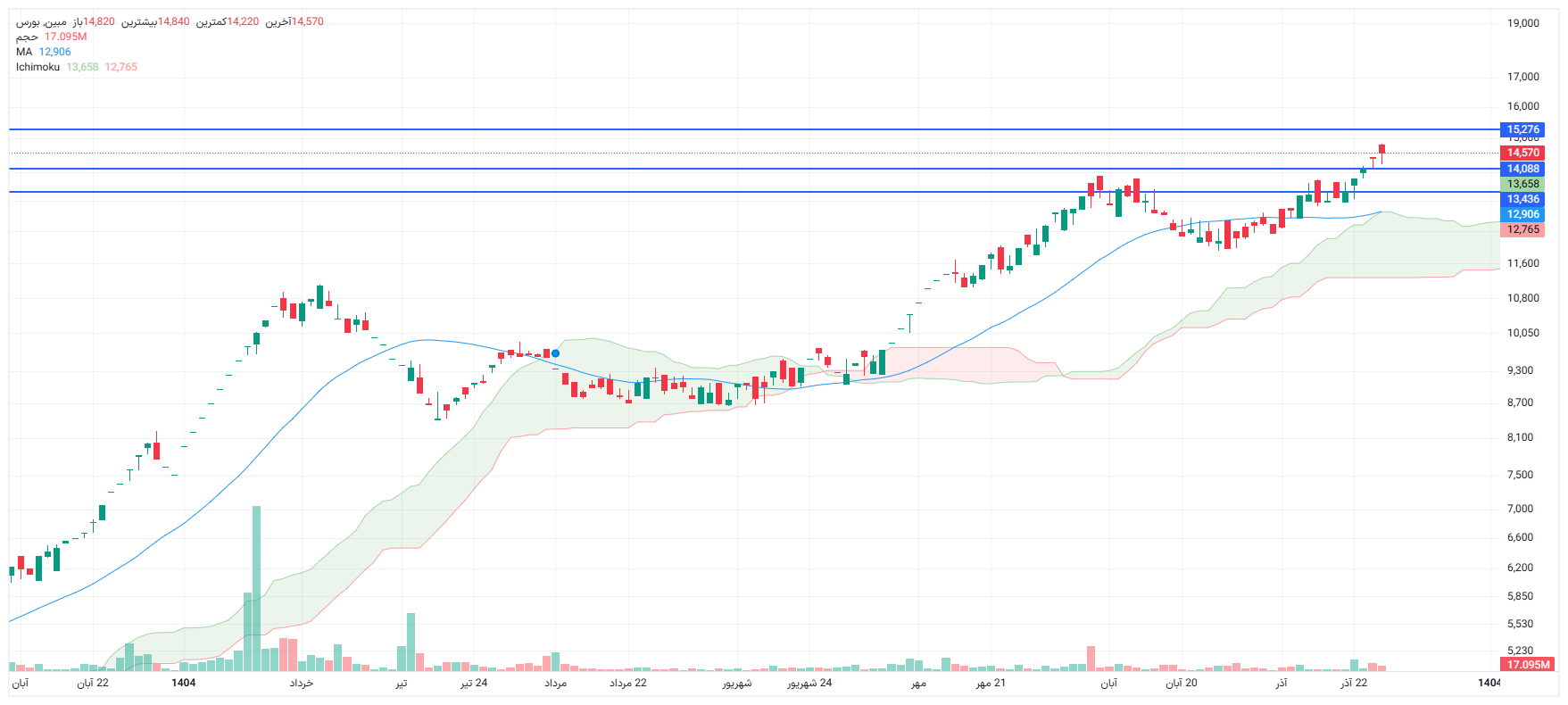
Task: Select the MA indicator legend
Action: 24,52
